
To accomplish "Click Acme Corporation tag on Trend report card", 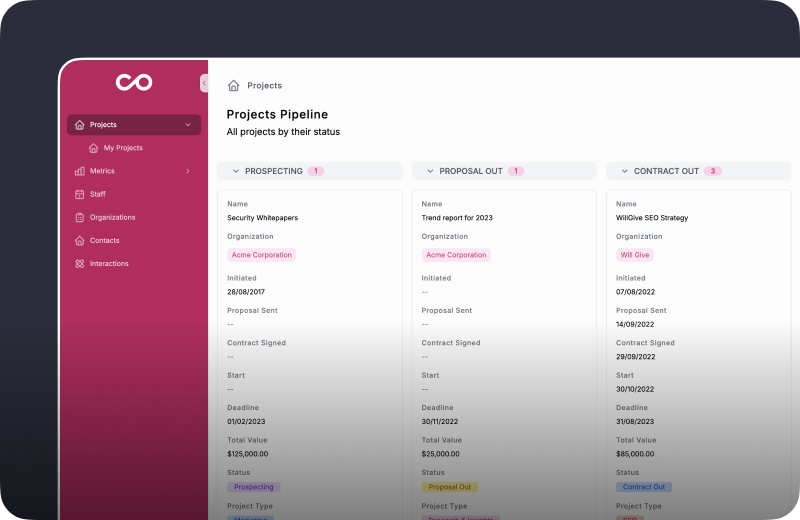I will pyautogui.click(x=456, y=255).
